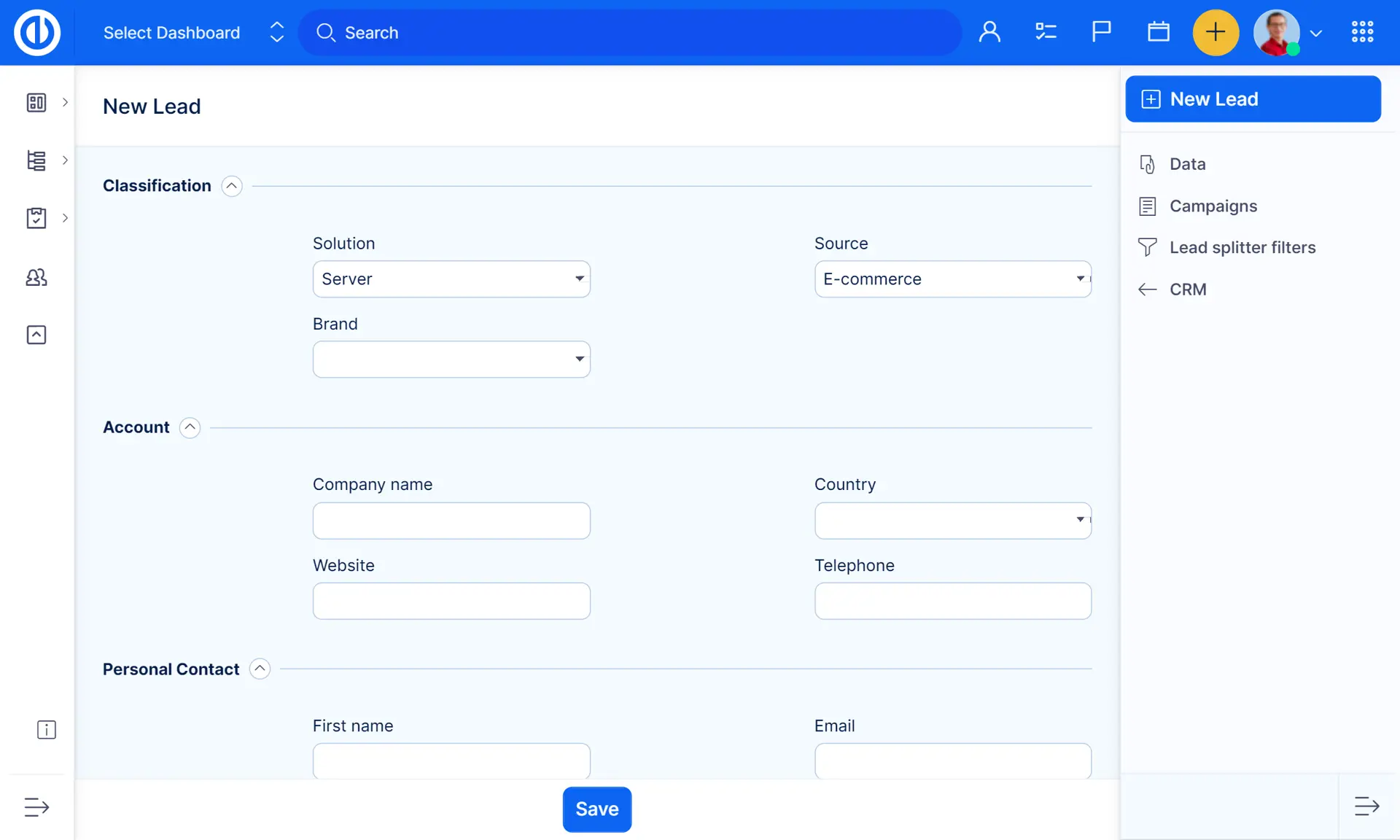Image resolution: width=1400 pixels, height=840 pixels.
Task: Open Campaigns in right menu
Action: point(1213,206)
